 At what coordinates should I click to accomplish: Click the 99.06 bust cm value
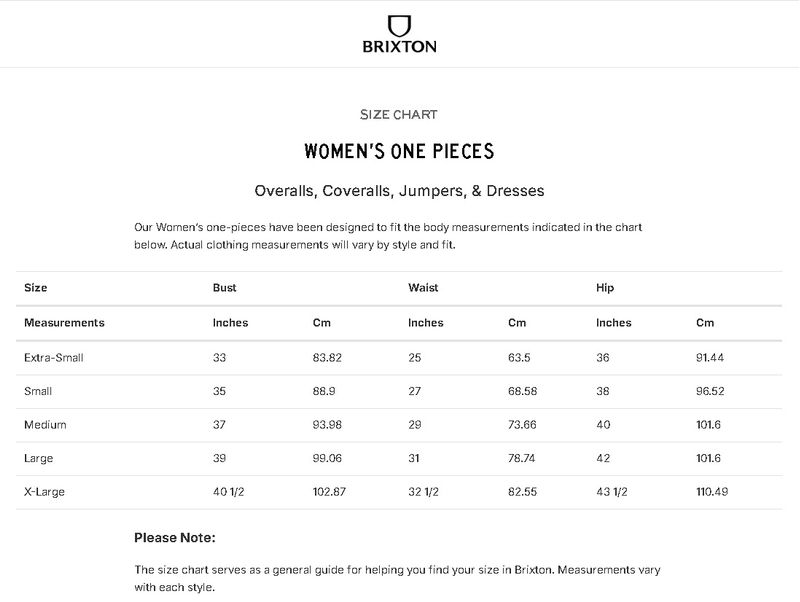(x=330, y=458)
